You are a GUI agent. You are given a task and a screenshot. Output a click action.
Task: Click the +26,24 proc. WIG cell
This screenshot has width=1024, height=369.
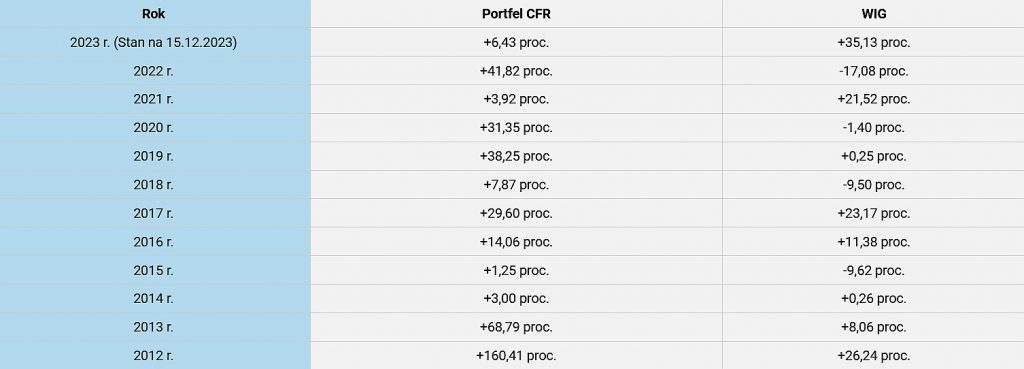tap(873, 356)
